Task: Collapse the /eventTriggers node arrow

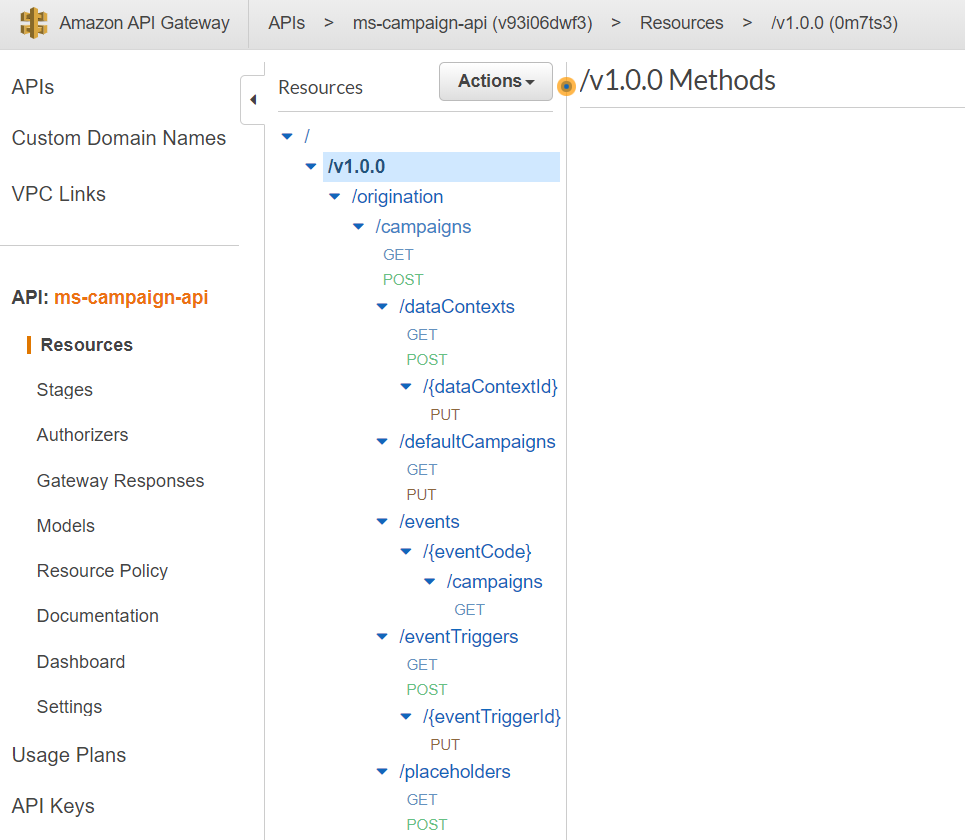Action: tap(382, 637)
